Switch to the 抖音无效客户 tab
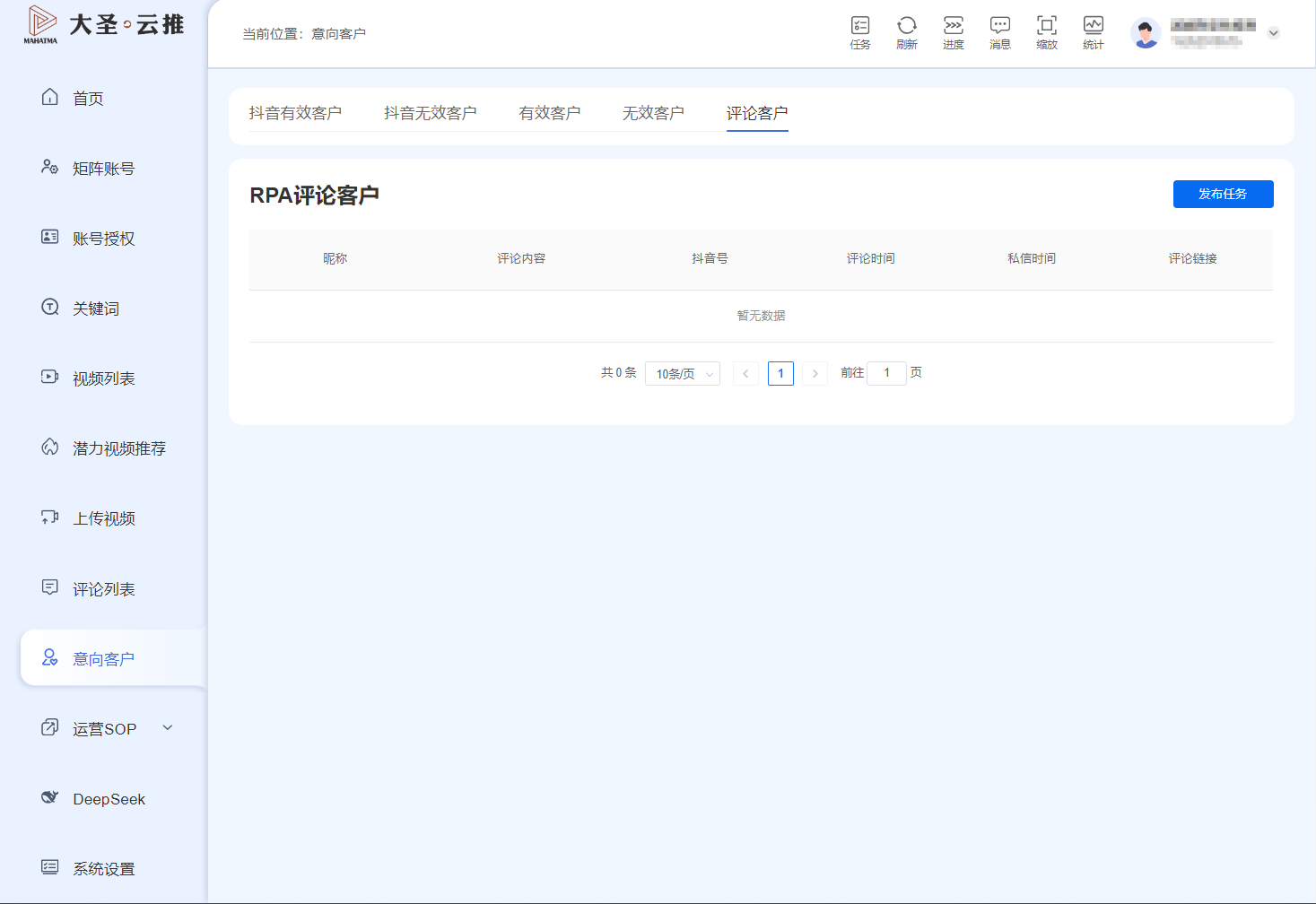 [x=430, y=113]
